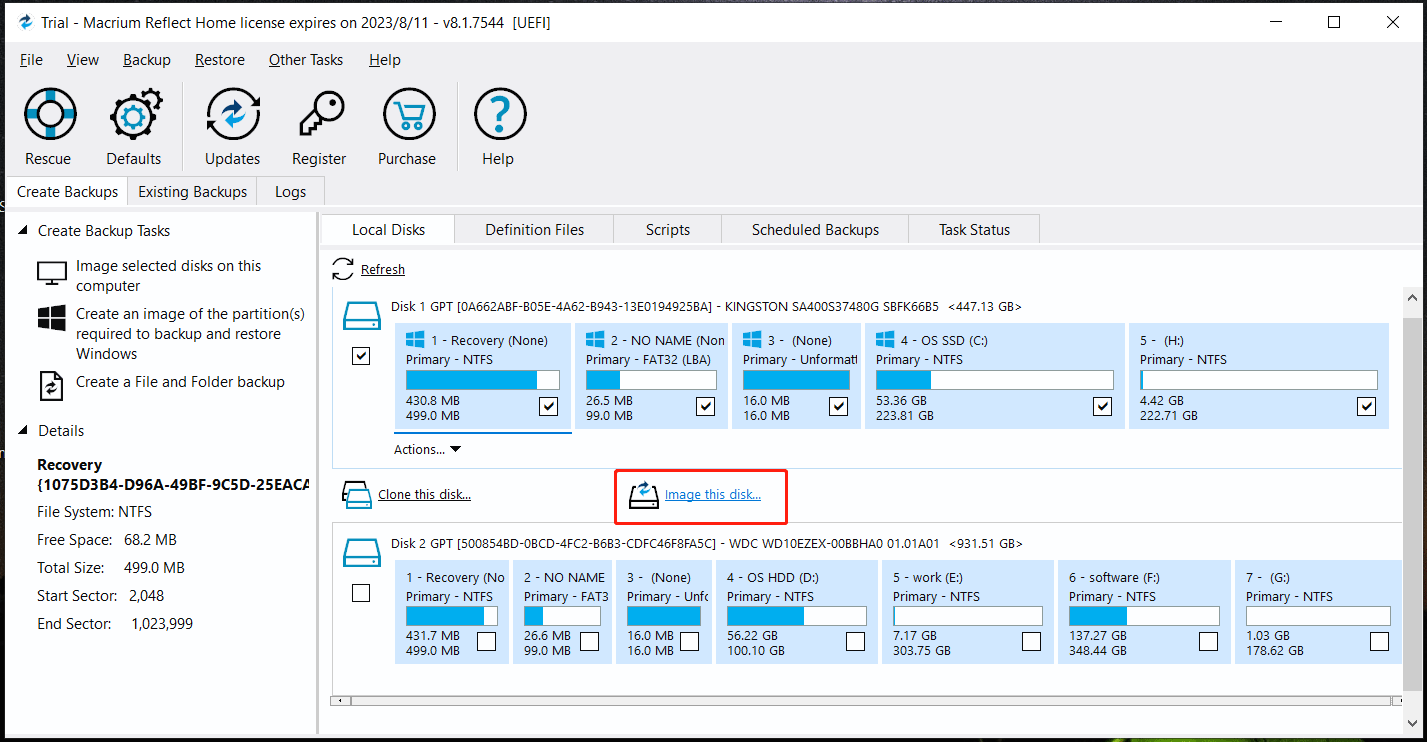Switch to the Logs tab

click(291, 192)
